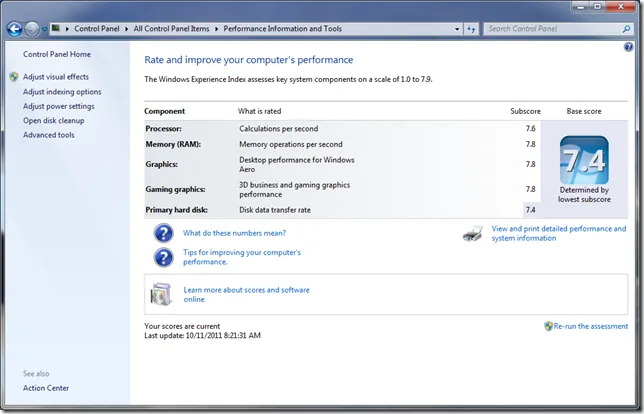Click the software box icon for scores online
644x414 pixels.
(x=162, y=294)
